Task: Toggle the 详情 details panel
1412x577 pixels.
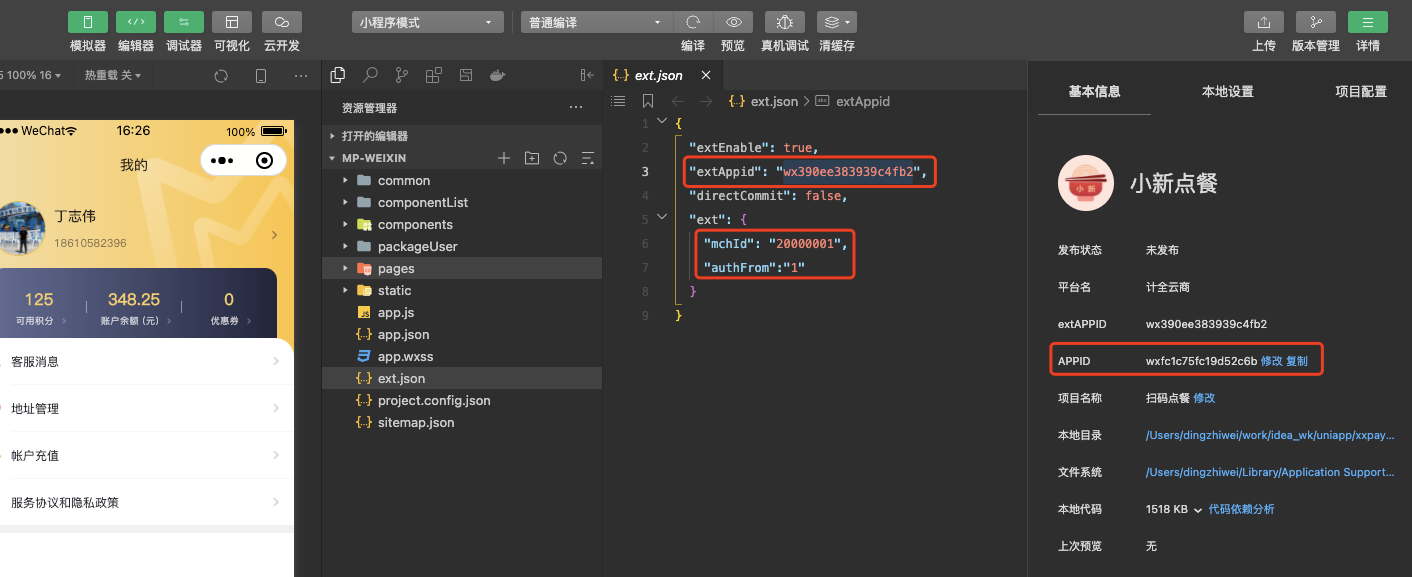Action: coord(1368,22)
